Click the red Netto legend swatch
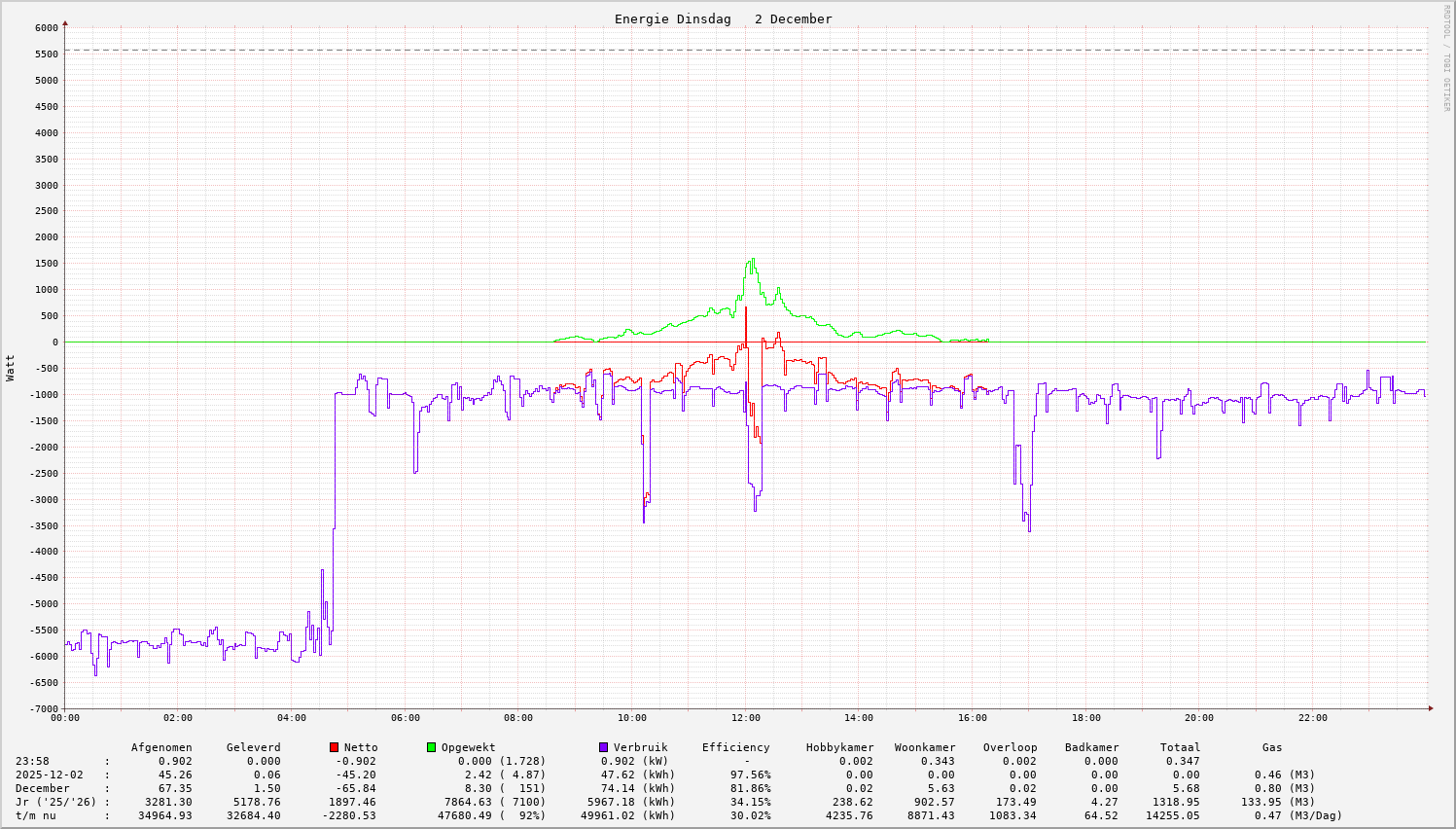Viewport: 1456px width, 829px height. click(334, 747)
